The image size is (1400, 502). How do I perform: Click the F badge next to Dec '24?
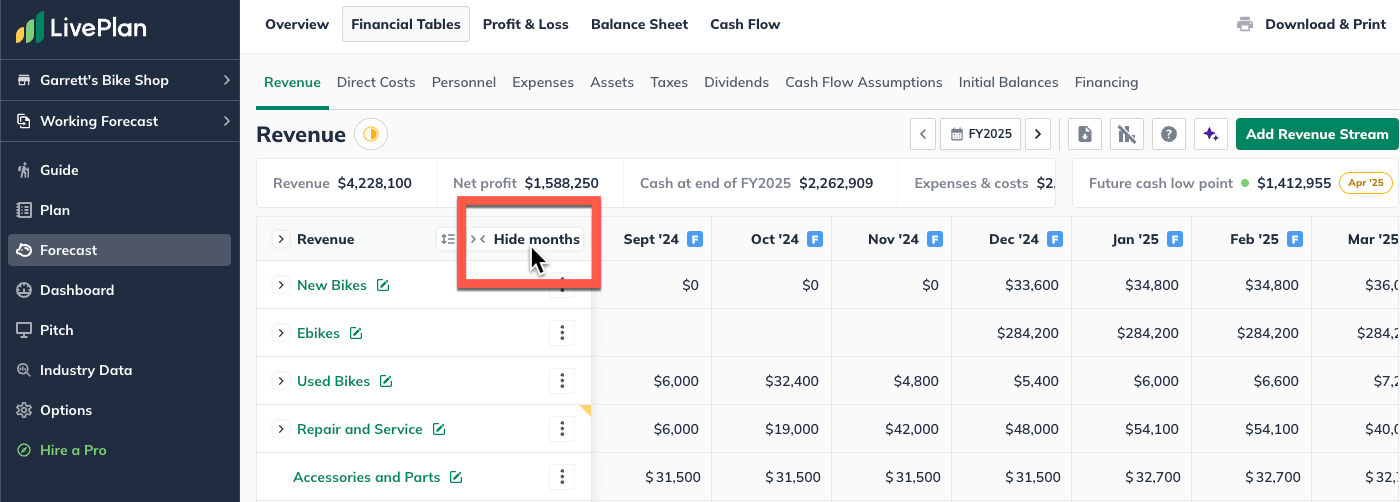tap(1055, 239)
